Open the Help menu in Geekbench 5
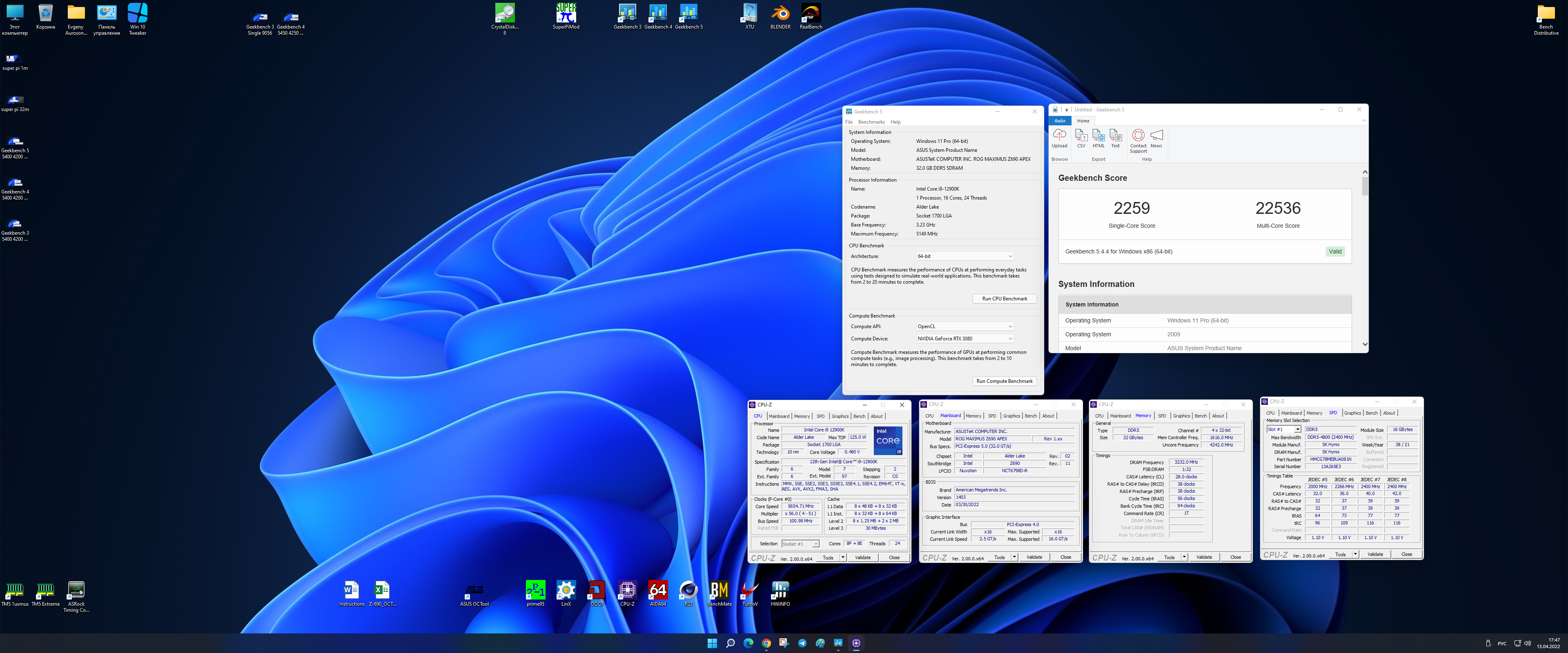The width and height of the screenshot is (1568, 653). pyautogui.click(x=895, y=122)
